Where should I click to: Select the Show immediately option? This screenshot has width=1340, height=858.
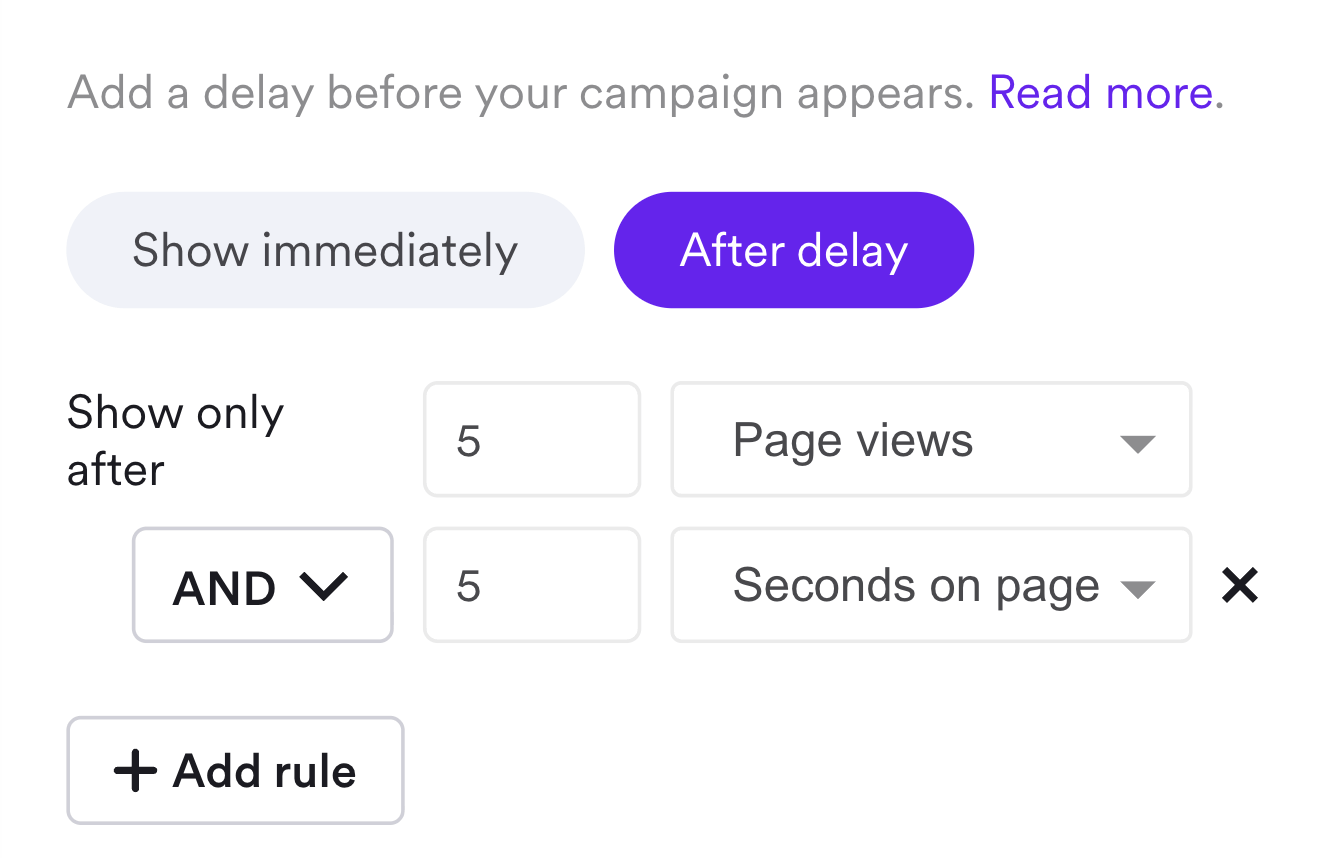click(x=325, y=250)
